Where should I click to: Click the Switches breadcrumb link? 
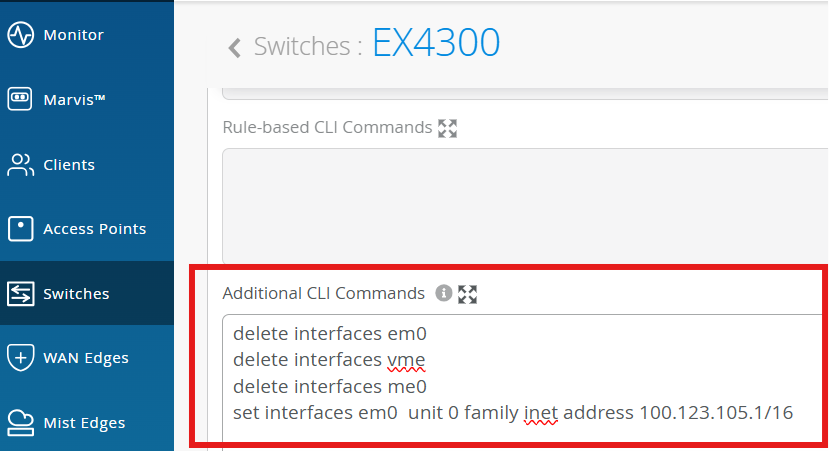click(x=301, y=47)
